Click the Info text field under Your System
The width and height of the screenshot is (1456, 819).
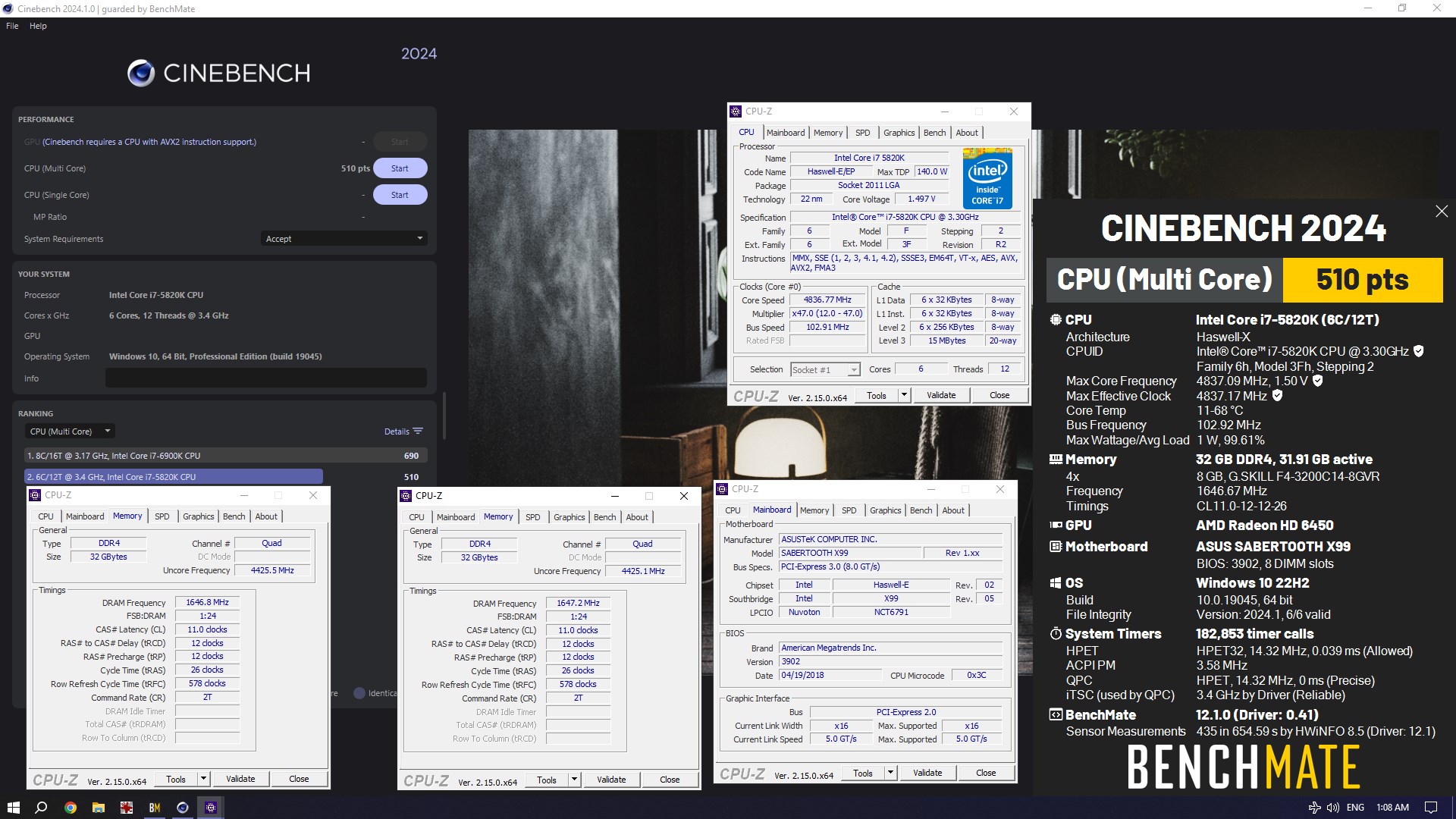[x=265, y=378]
